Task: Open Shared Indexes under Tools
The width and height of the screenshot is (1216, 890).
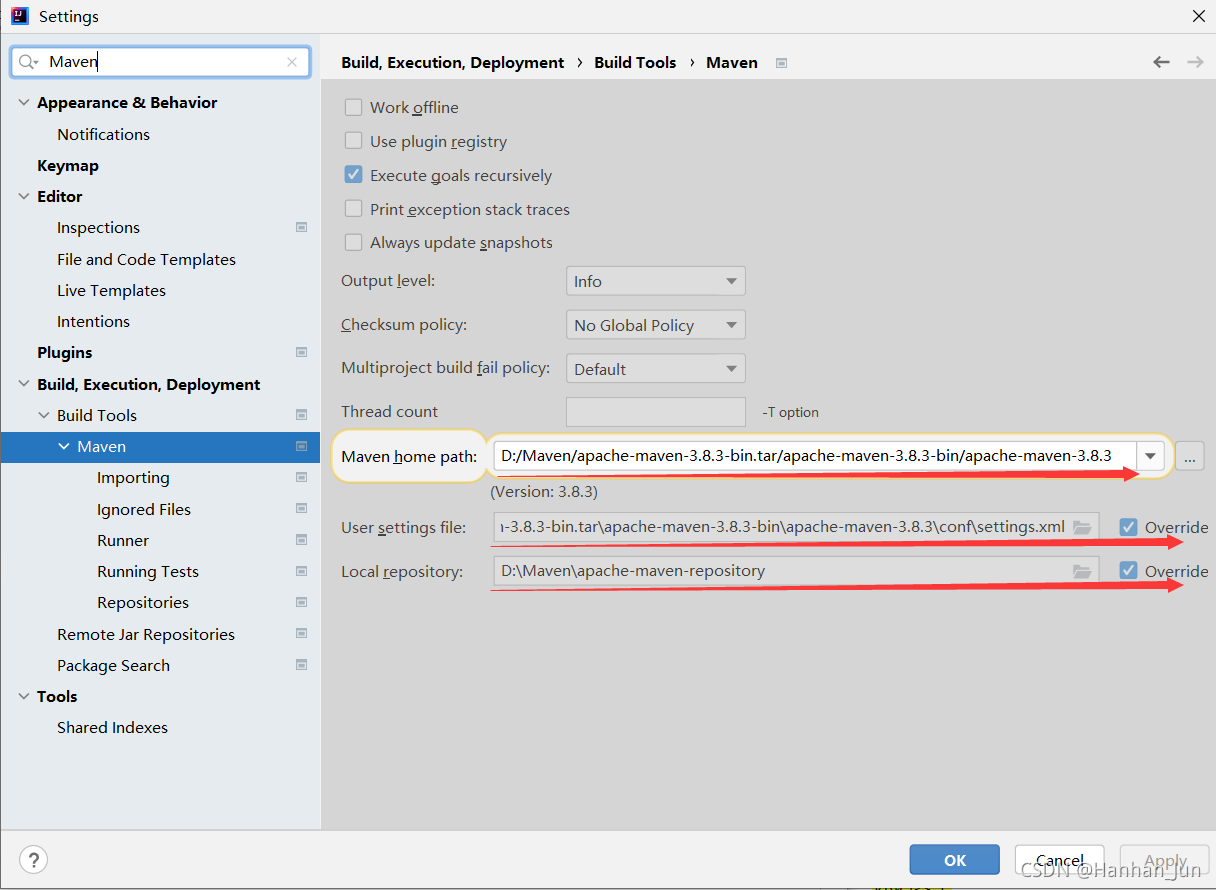Action: 112,727
